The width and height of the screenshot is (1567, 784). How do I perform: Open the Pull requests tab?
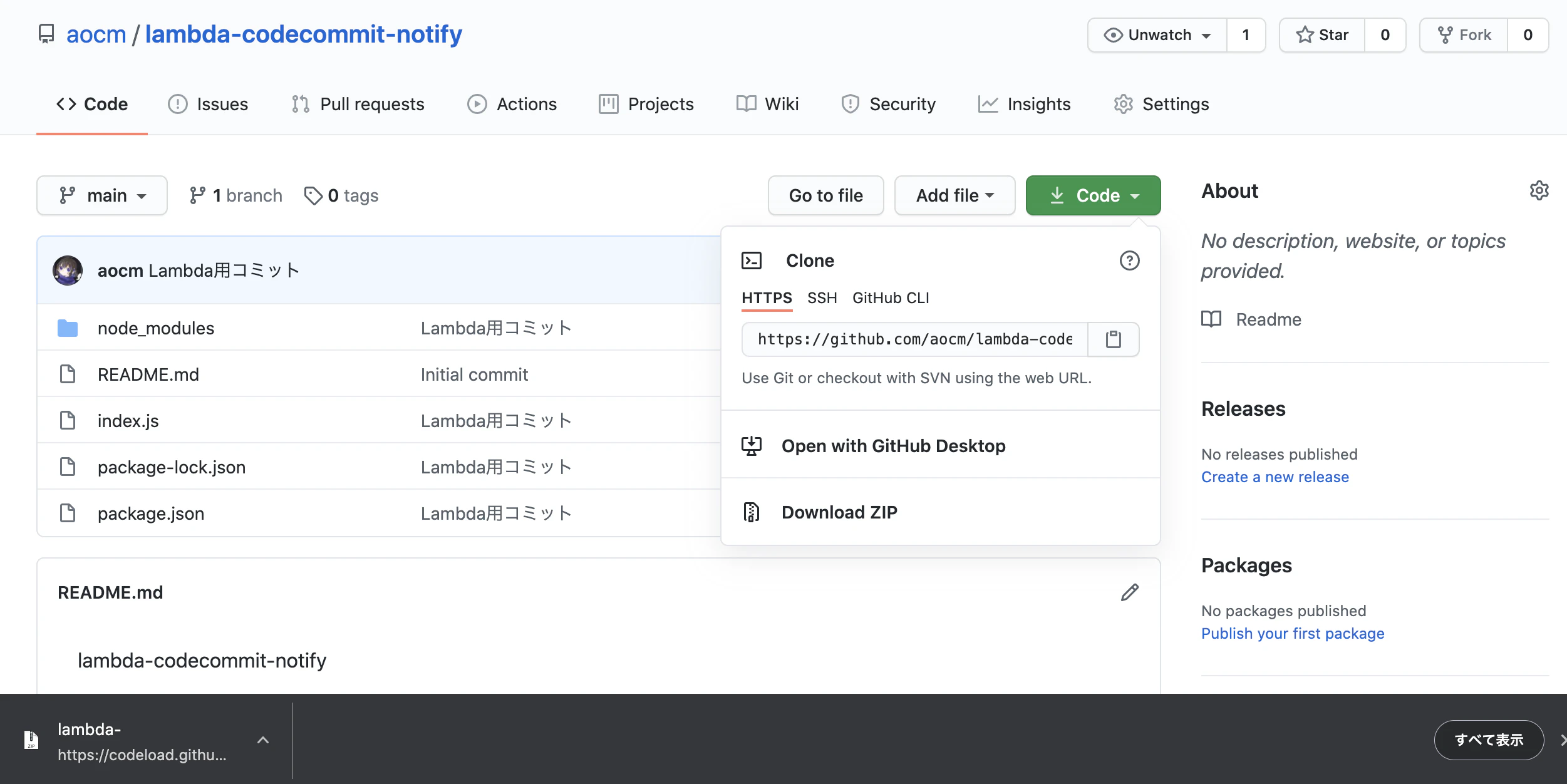tap(358, 104)
